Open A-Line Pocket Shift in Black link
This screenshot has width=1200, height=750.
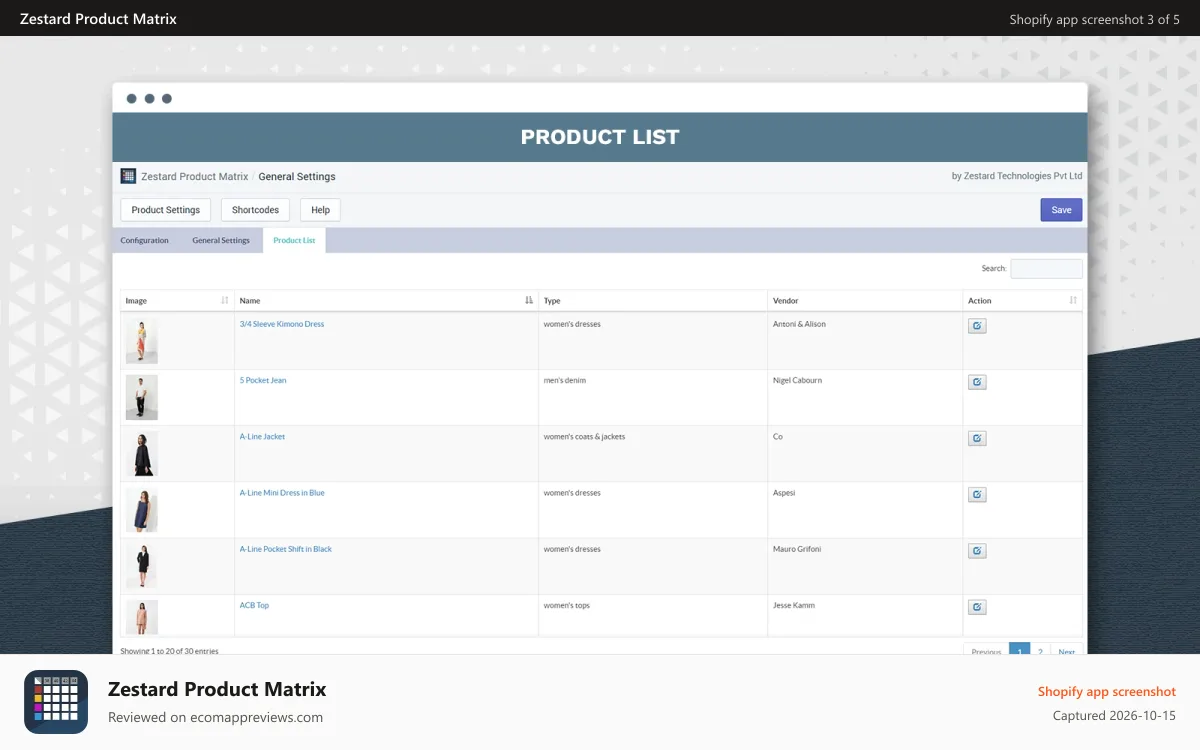point(286,548)
